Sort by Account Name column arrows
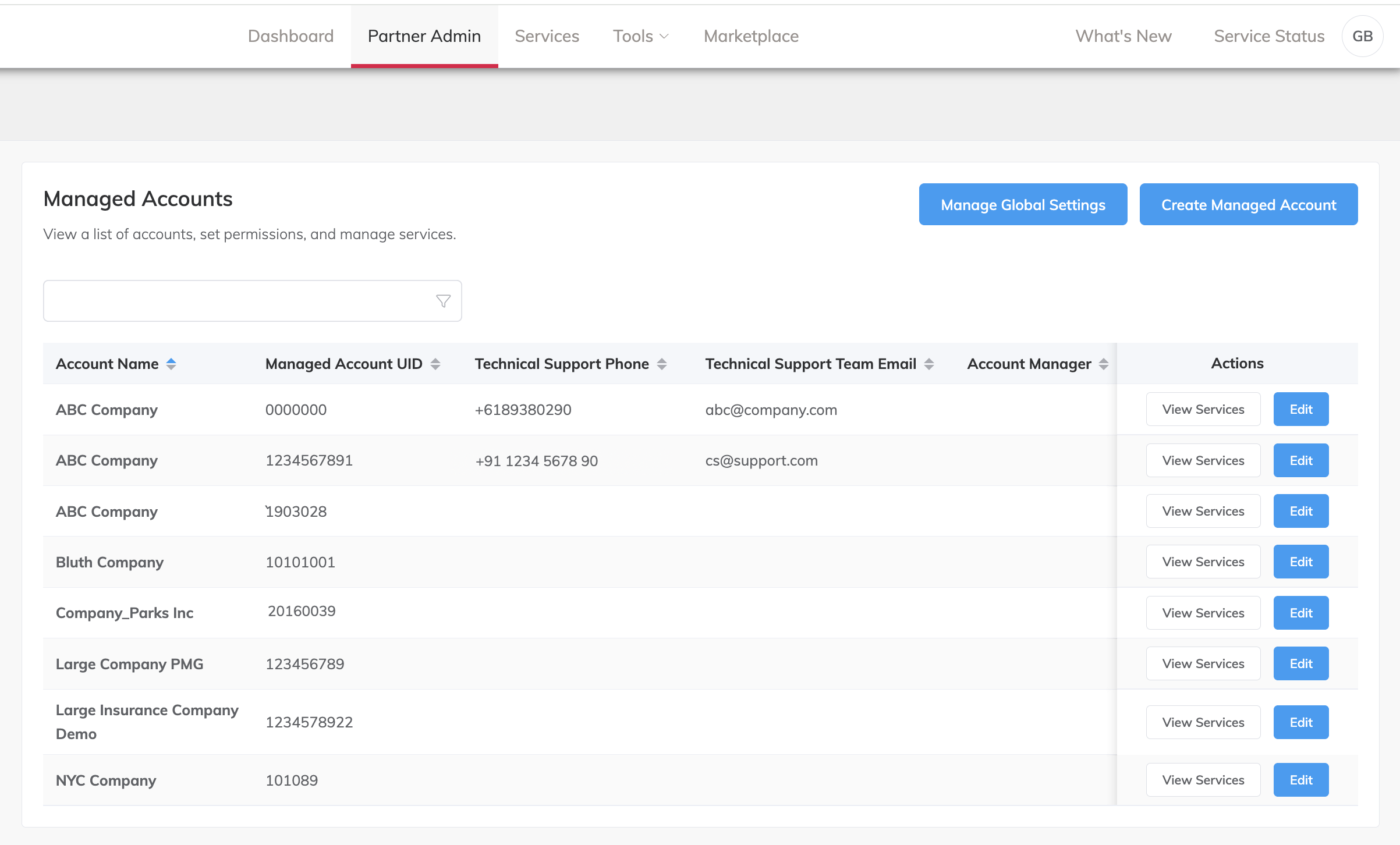1400x845 pixels. tap(171, 364)
